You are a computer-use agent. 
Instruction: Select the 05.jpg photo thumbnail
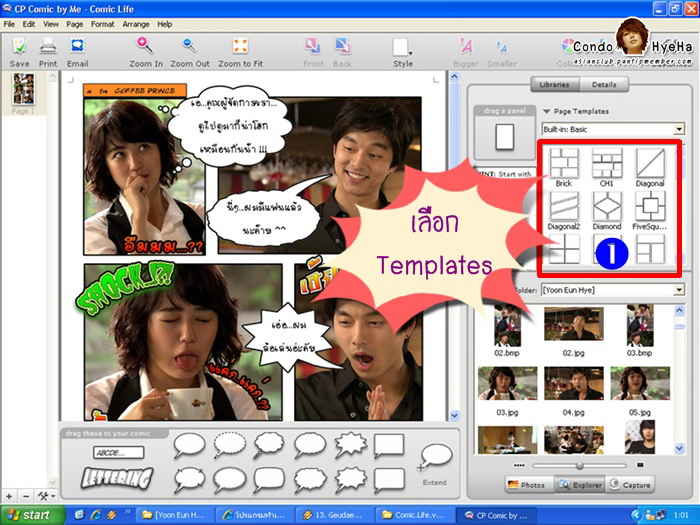640,383
